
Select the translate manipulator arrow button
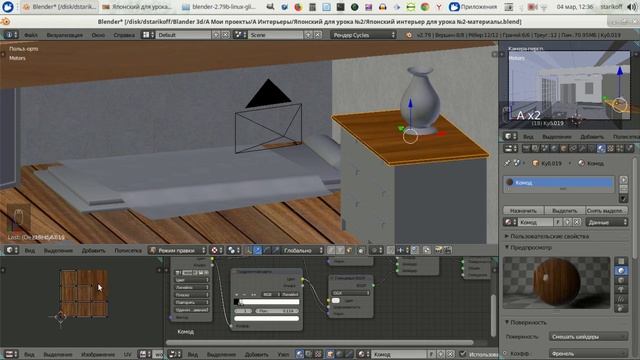coord(258,250)
